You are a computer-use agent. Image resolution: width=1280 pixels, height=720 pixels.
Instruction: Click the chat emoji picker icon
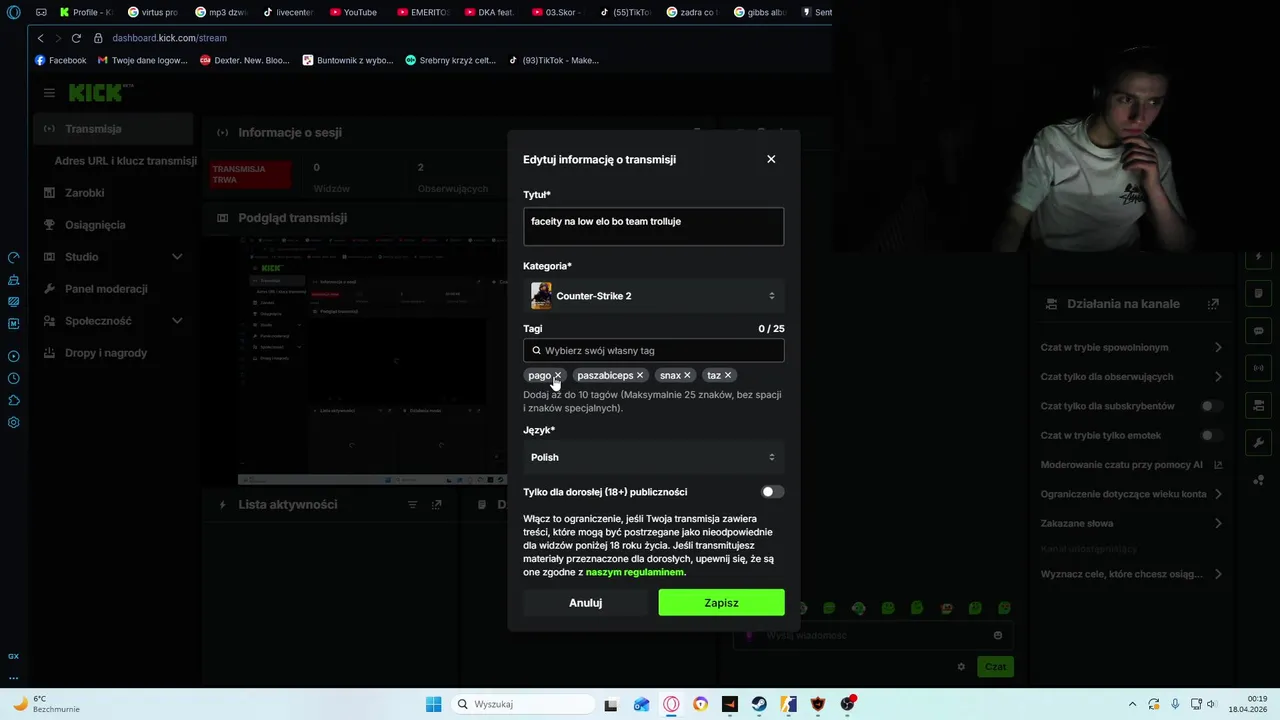coord(998,635)
